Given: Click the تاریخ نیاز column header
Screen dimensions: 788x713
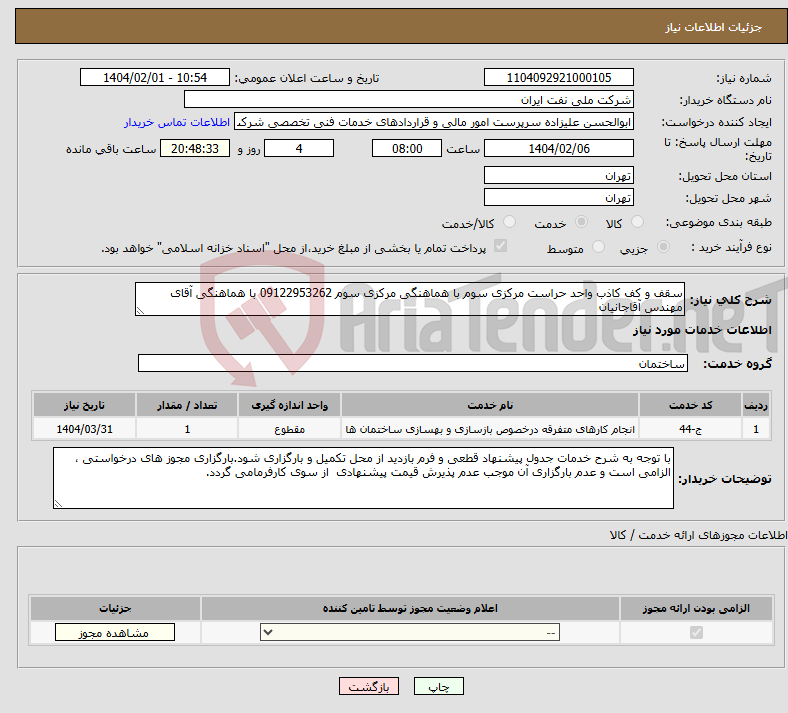Looking at the screenshot, I should coord(84,405).
